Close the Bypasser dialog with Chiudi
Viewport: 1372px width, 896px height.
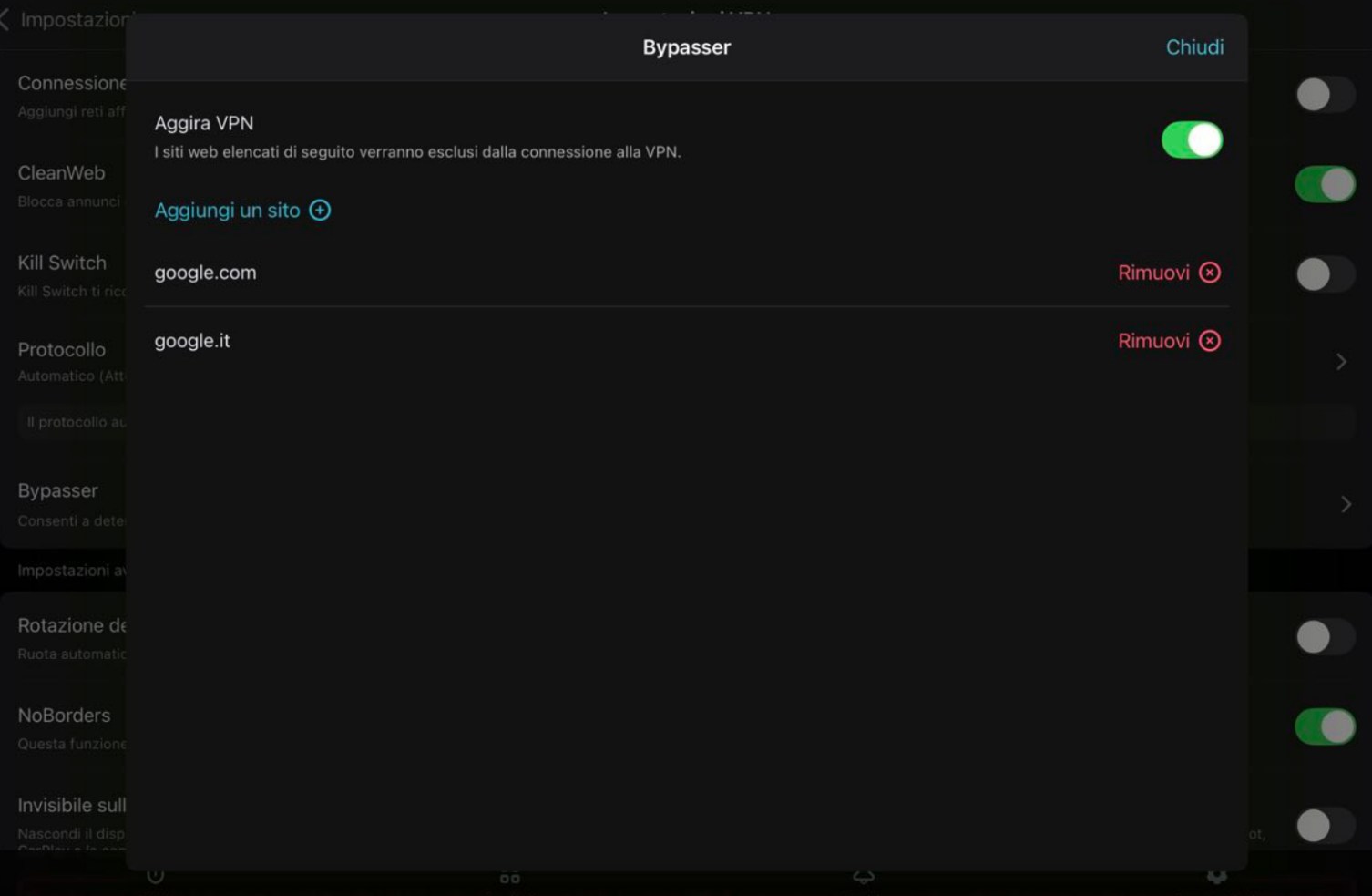click(1194, 47)
